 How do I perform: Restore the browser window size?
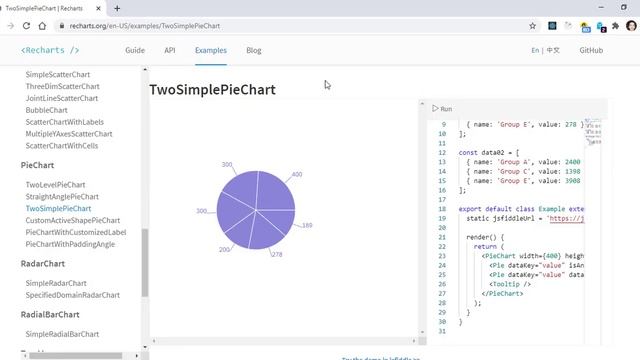click(623, 7)
